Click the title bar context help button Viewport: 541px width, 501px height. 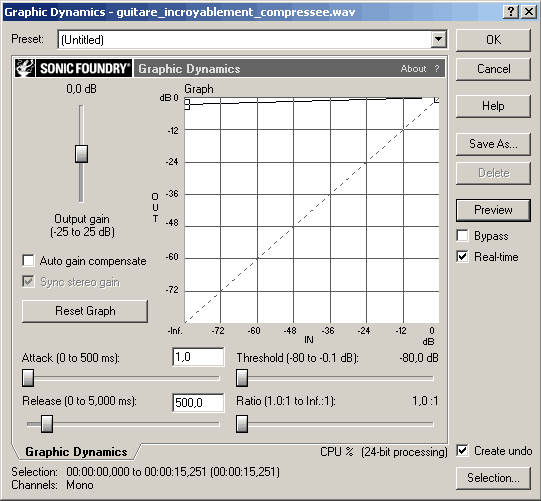pyautogui.click(x=511, y=12)
